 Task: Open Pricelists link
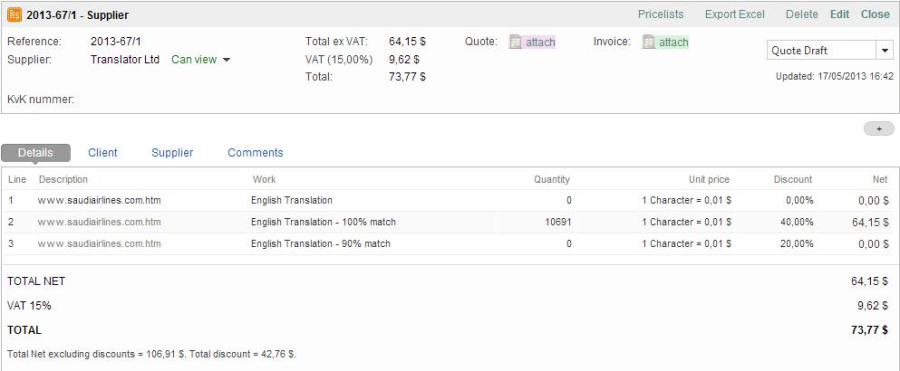pos(661,14)
